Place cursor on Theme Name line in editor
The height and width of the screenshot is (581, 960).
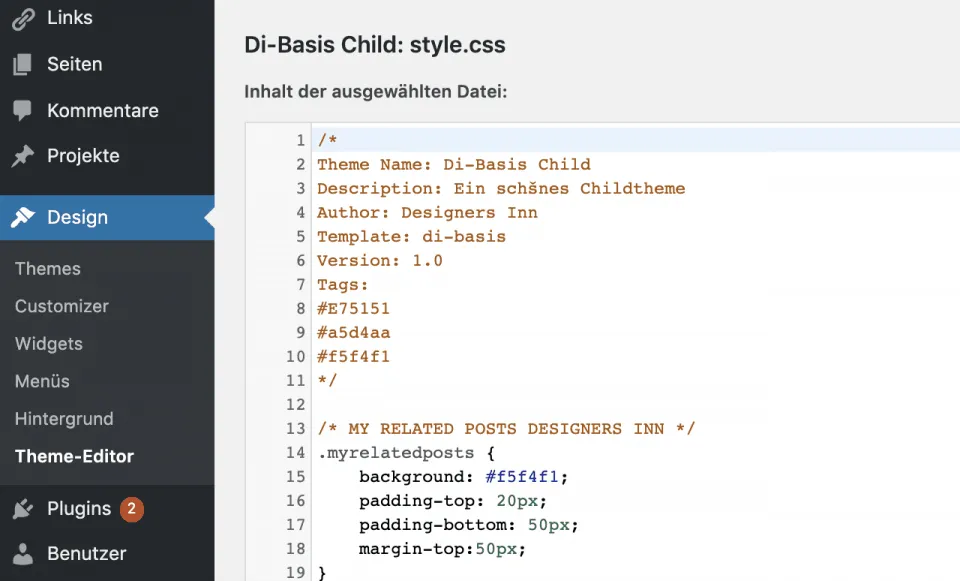click(453, 165)
